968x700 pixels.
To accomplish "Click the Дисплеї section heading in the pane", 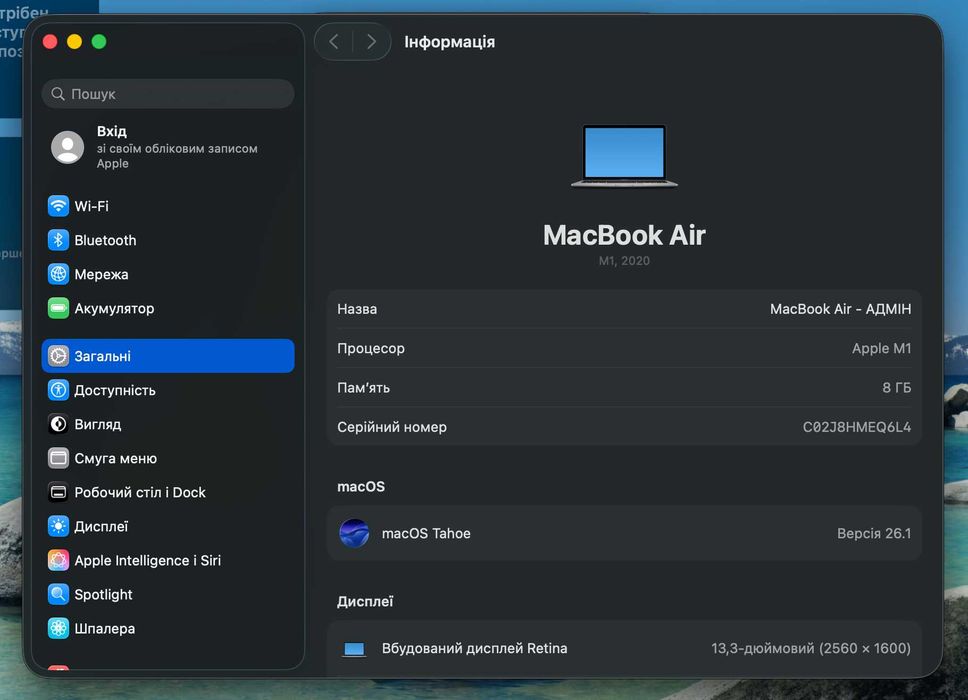I will point(365,601).
